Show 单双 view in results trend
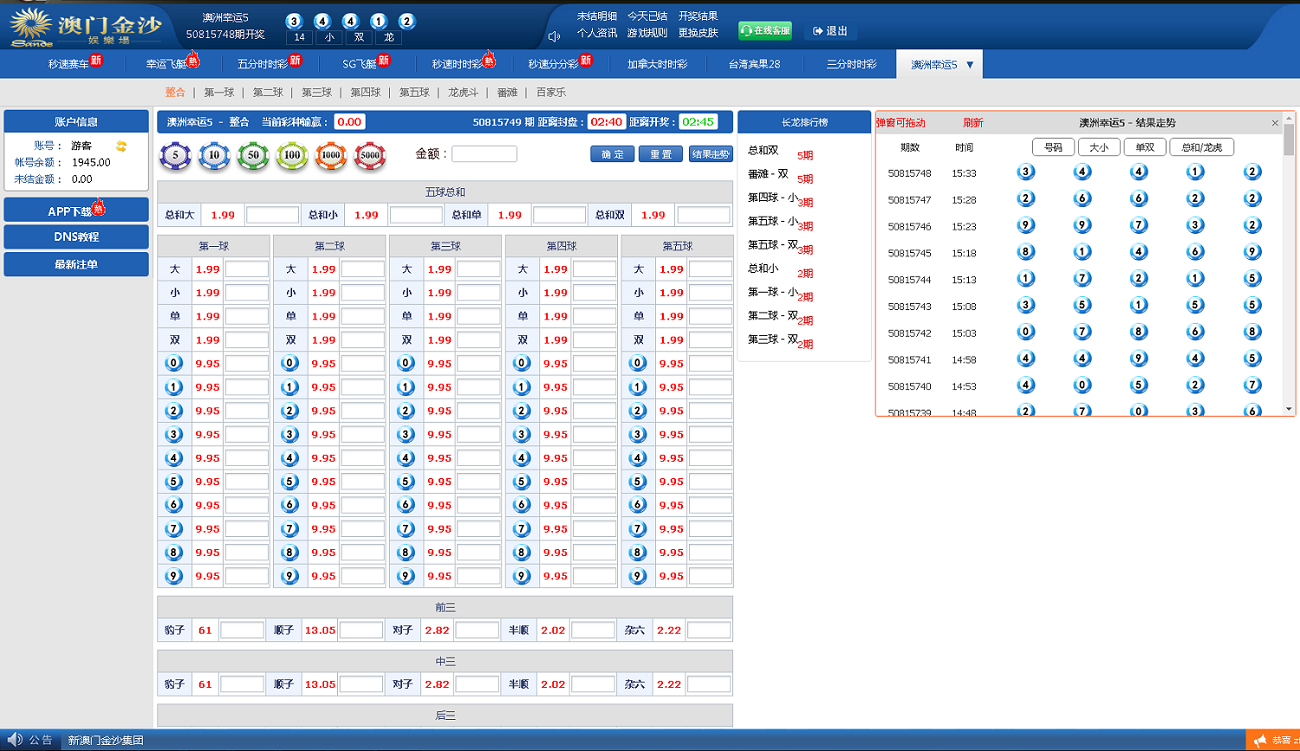The image size is (1300, 751). [x=1144, y=147]
